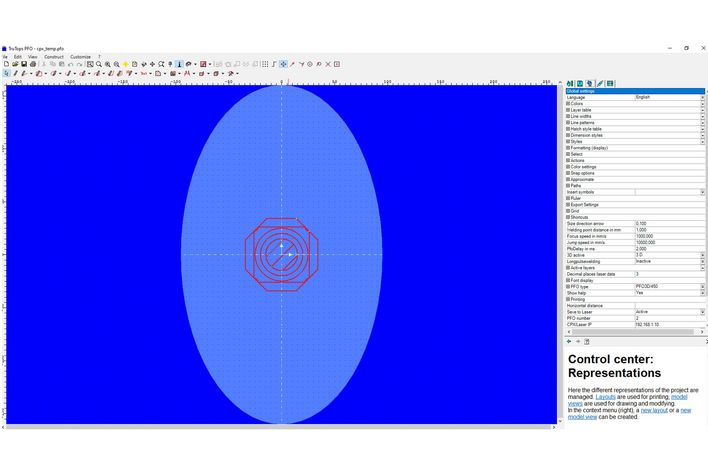Viewport: 708px width, 472px height.
Task: Open the Construct menu
Action: coord(54,56)
